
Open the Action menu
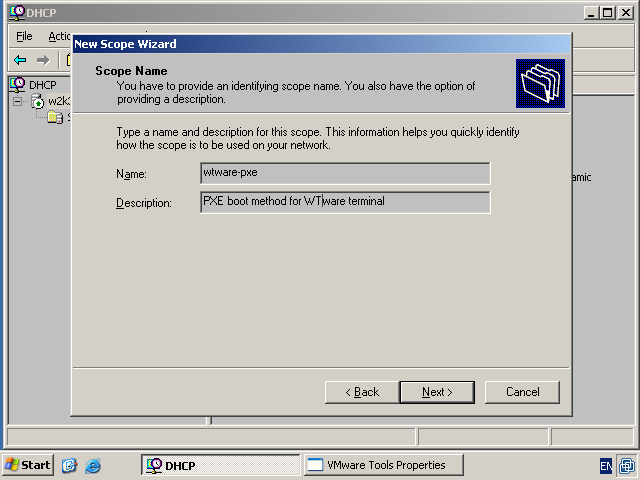pos(58,36)
